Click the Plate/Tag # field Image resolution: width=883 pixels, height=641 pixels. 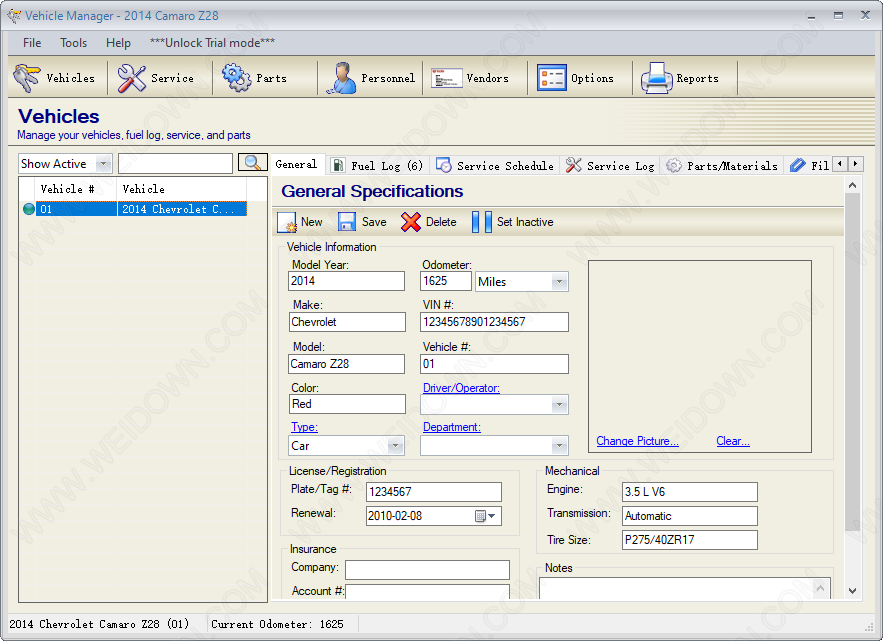434,492
